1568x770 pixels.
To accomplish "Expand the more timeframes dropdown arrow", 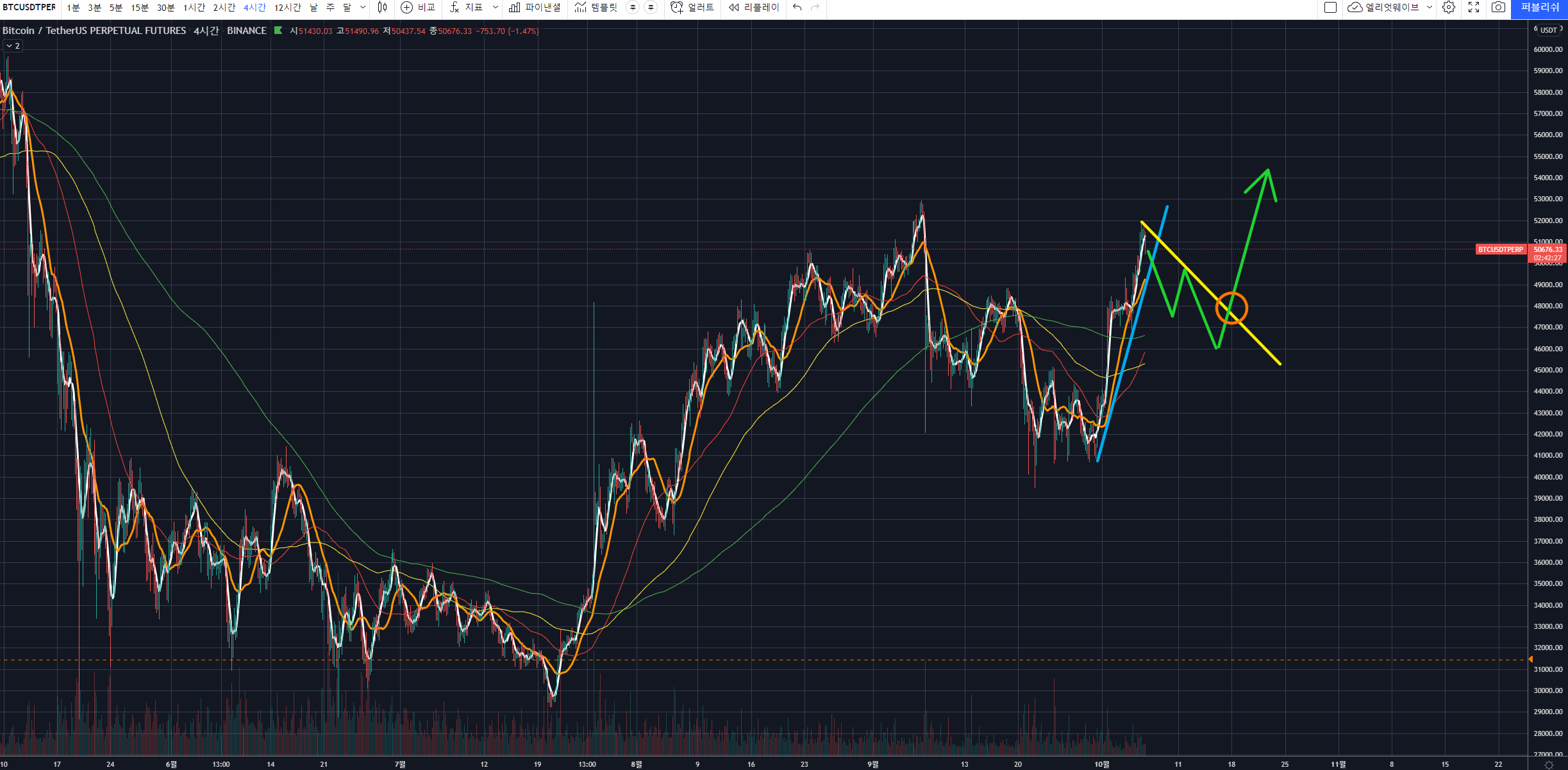I will click(363, 8).
